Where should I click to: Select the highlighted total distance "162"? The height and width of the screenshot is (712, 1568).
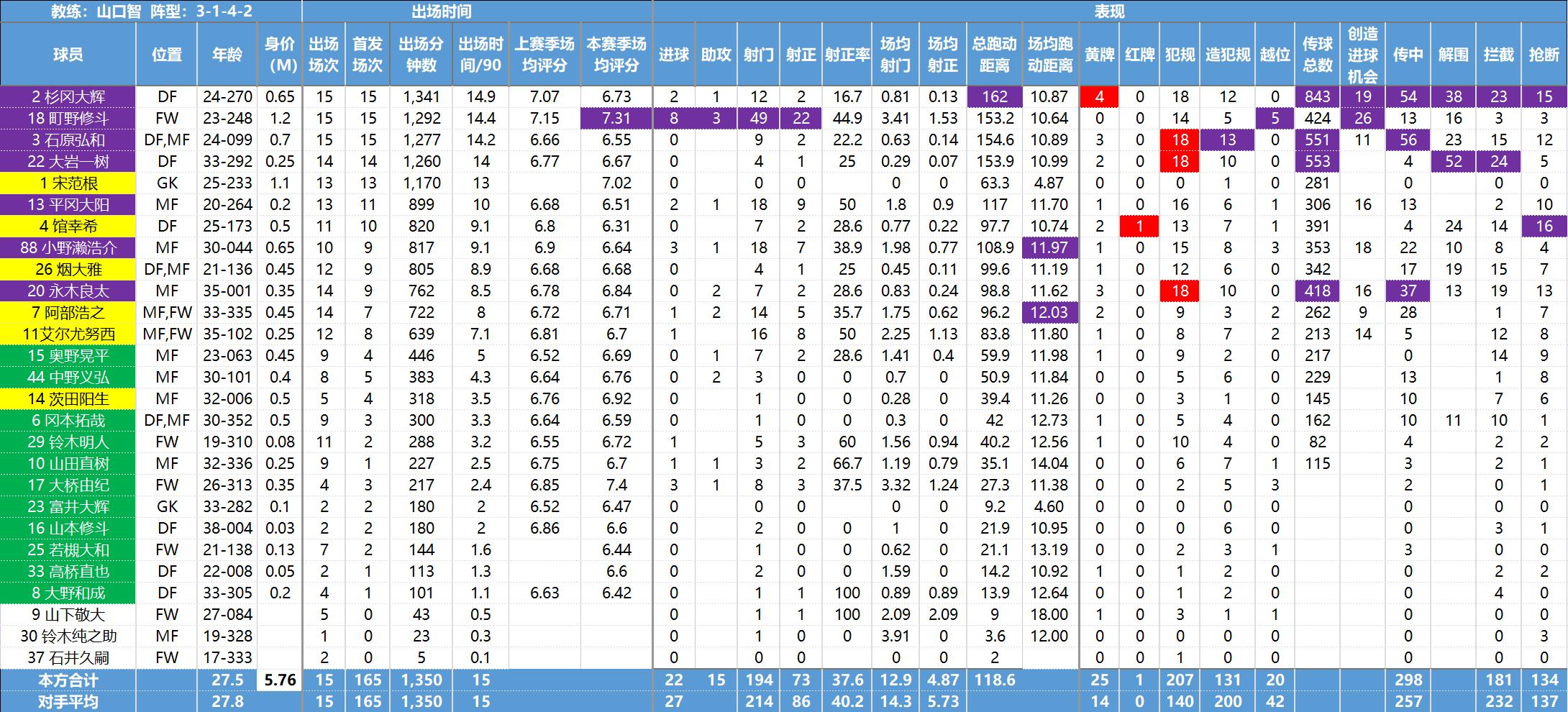pos(995,96)
